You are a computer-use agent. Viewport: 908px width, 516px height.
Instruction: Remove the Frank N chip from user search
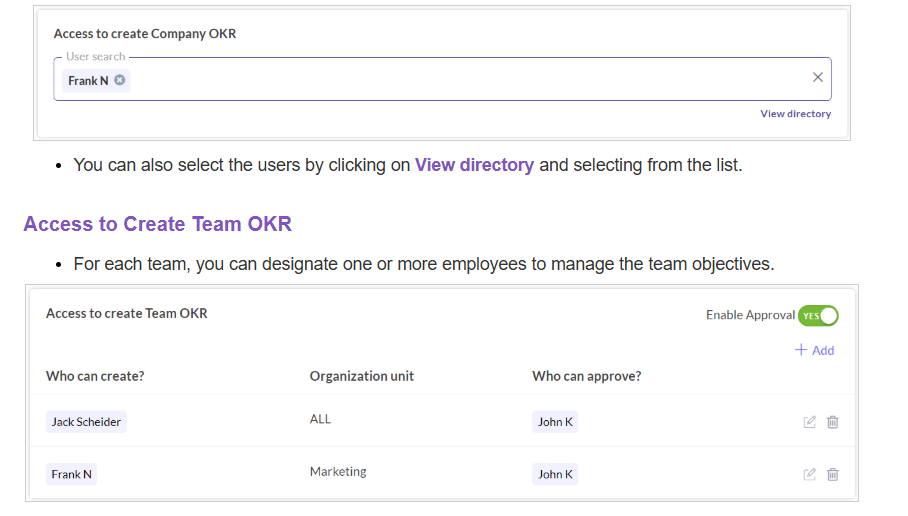pos(120,80)
